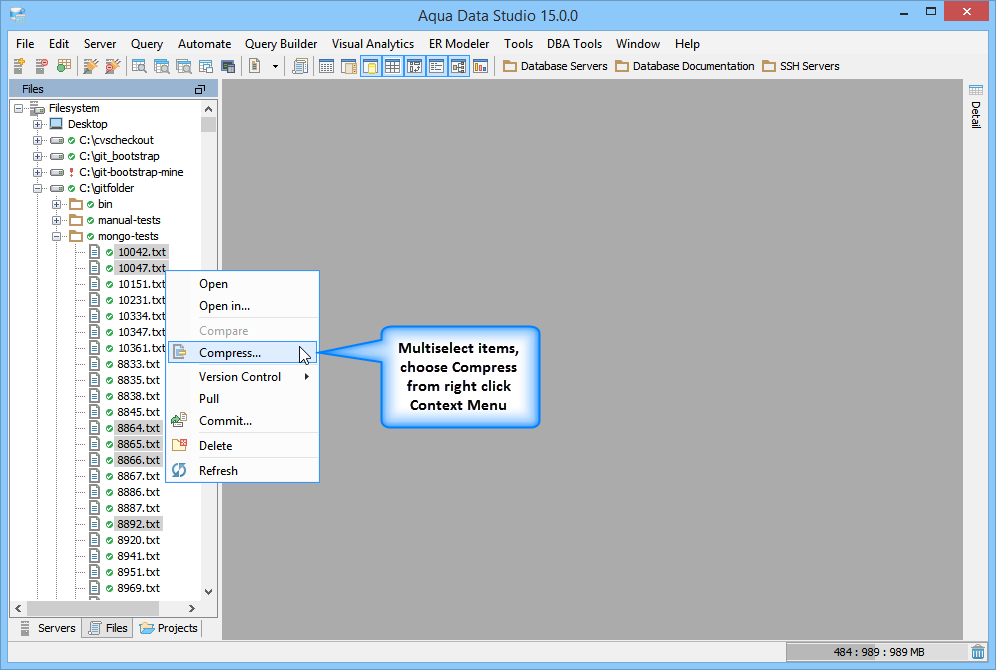Expand the bin folder node

pos(57,204)
